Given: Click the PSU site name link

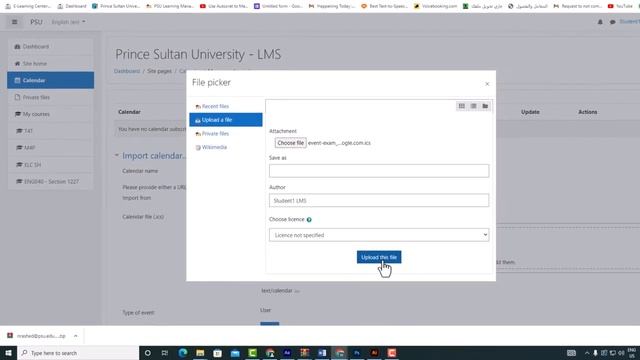Looking at the screenshot, I should click(36, 22).
